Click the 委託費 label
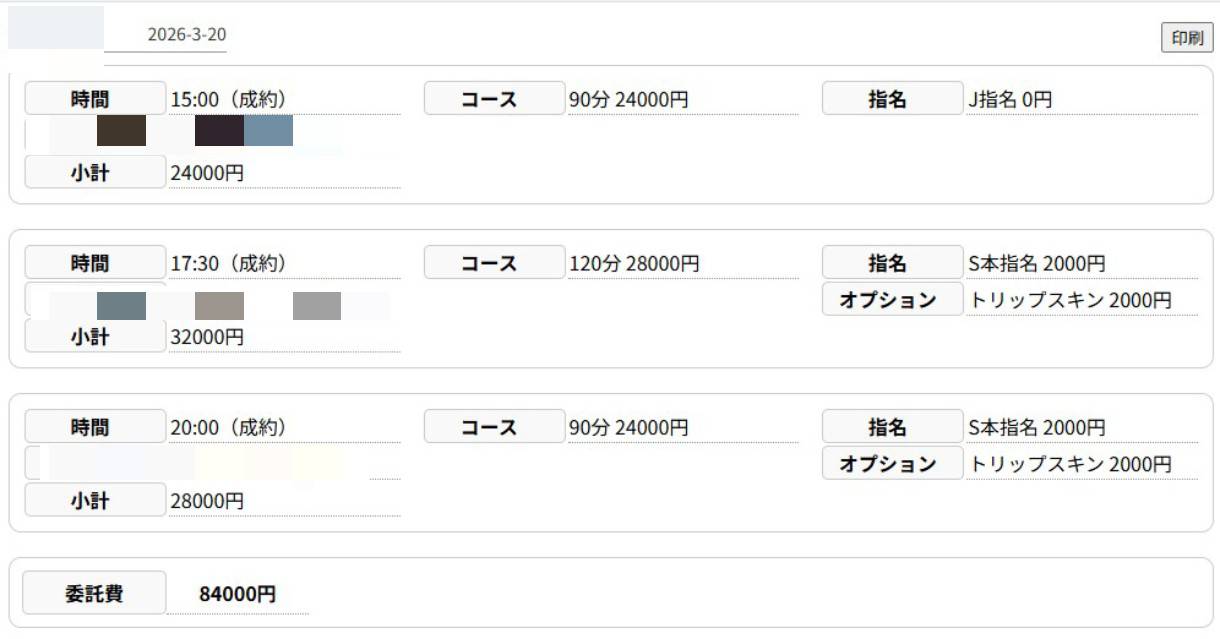The image size is (1220, 639). [x=95, y=595]
